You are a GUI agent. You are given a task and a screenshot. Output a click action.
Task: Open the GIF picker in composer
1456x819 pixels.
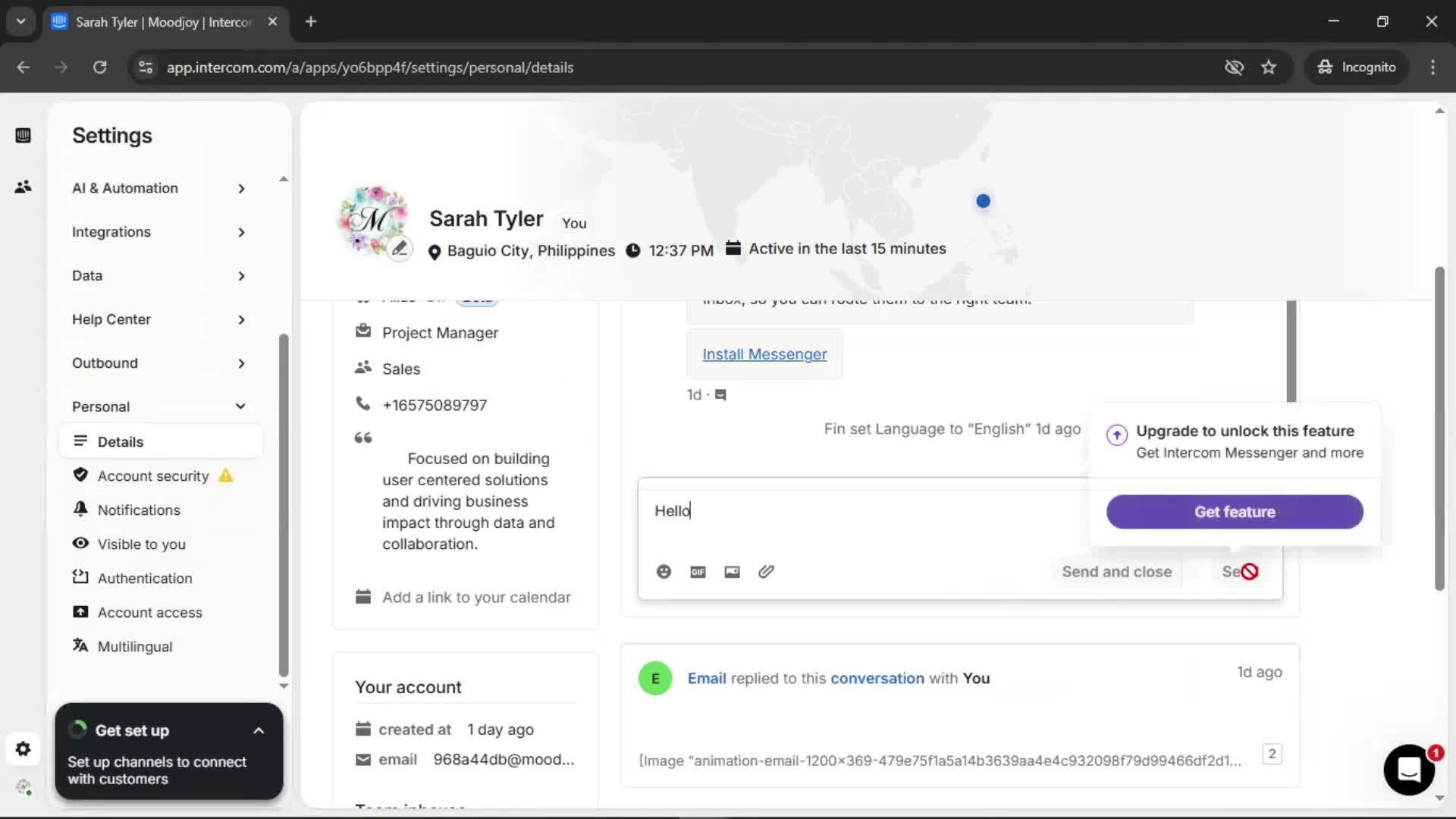(698, 572)
